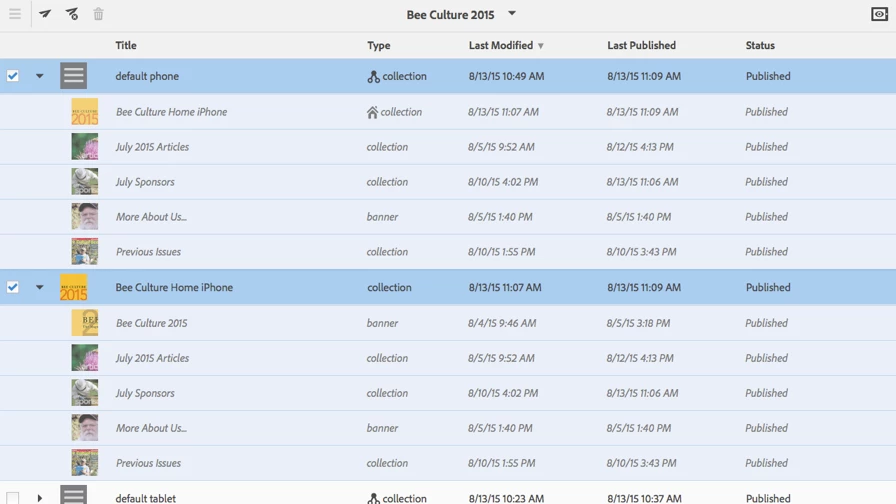Sort by the Title column header

click(x=126, y=45)
